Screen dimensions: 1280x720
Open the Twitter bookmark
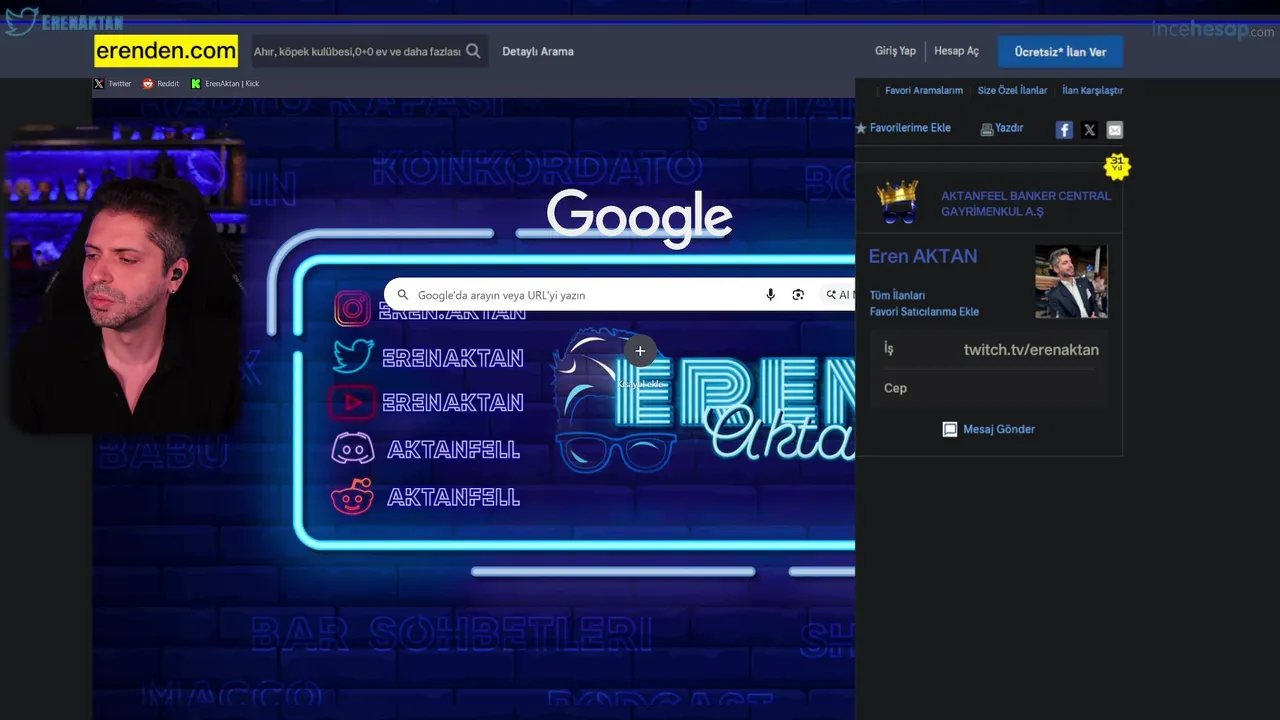[113, 84]
